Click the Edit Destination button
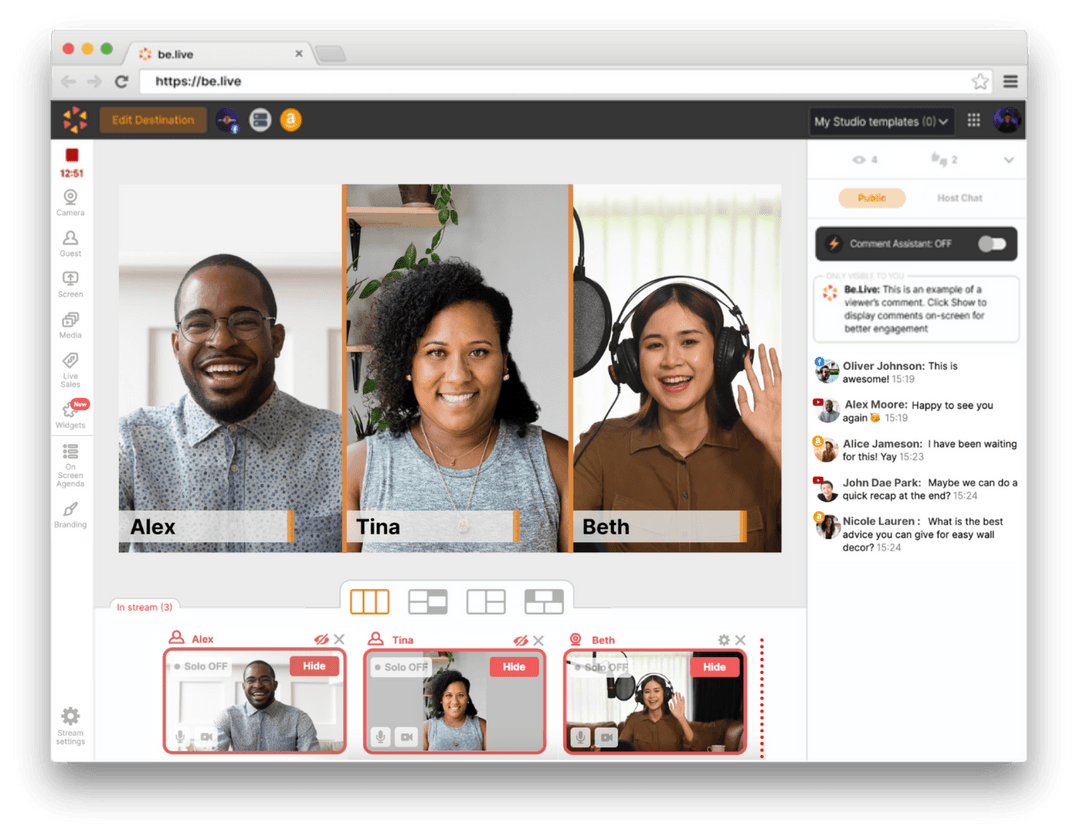The image size is (1080, 839). point(152,120)
